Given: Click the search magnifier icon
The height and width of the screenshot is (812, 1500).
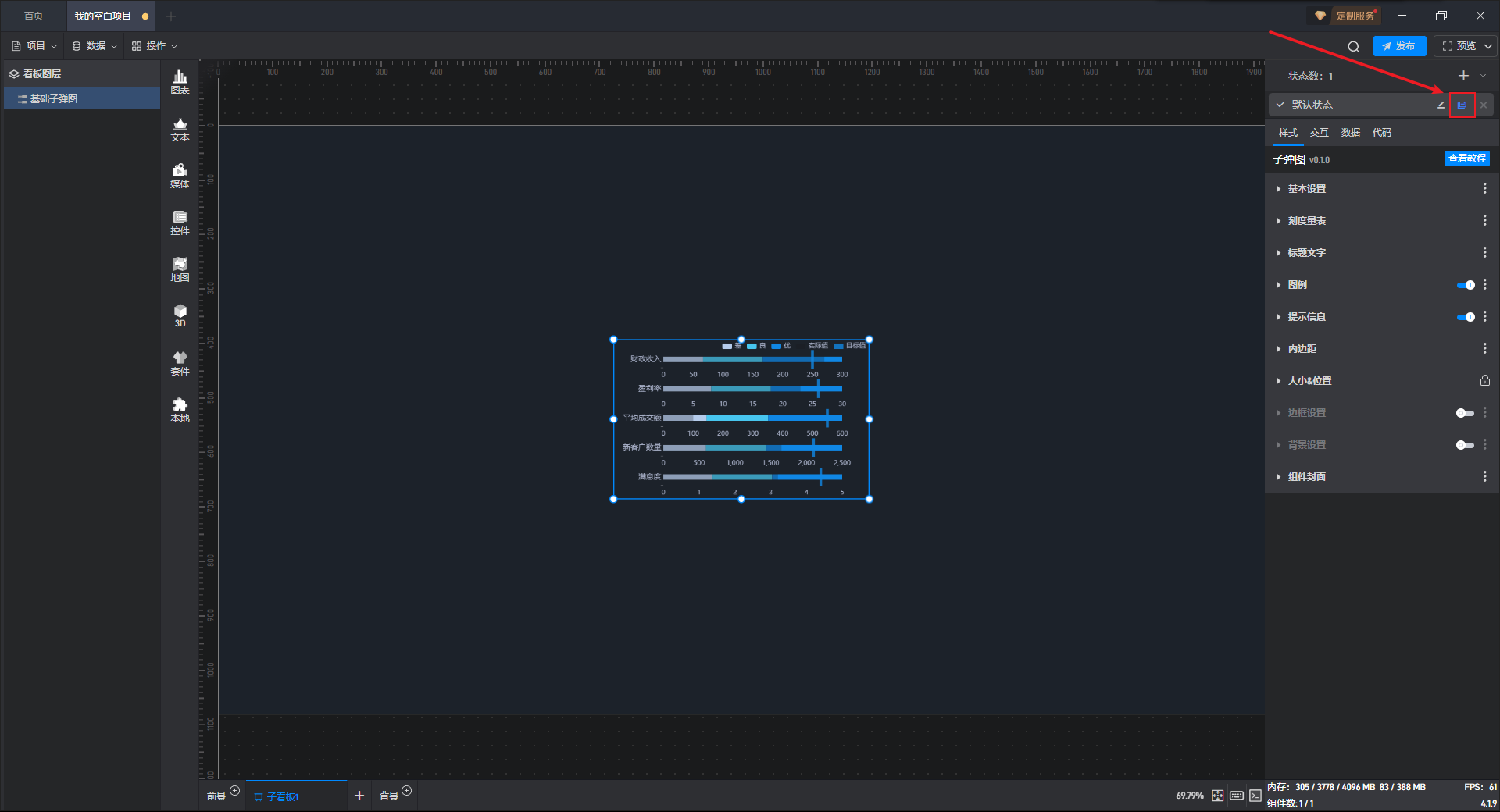Looking at the screenshot, I should tap(1353, 47).
